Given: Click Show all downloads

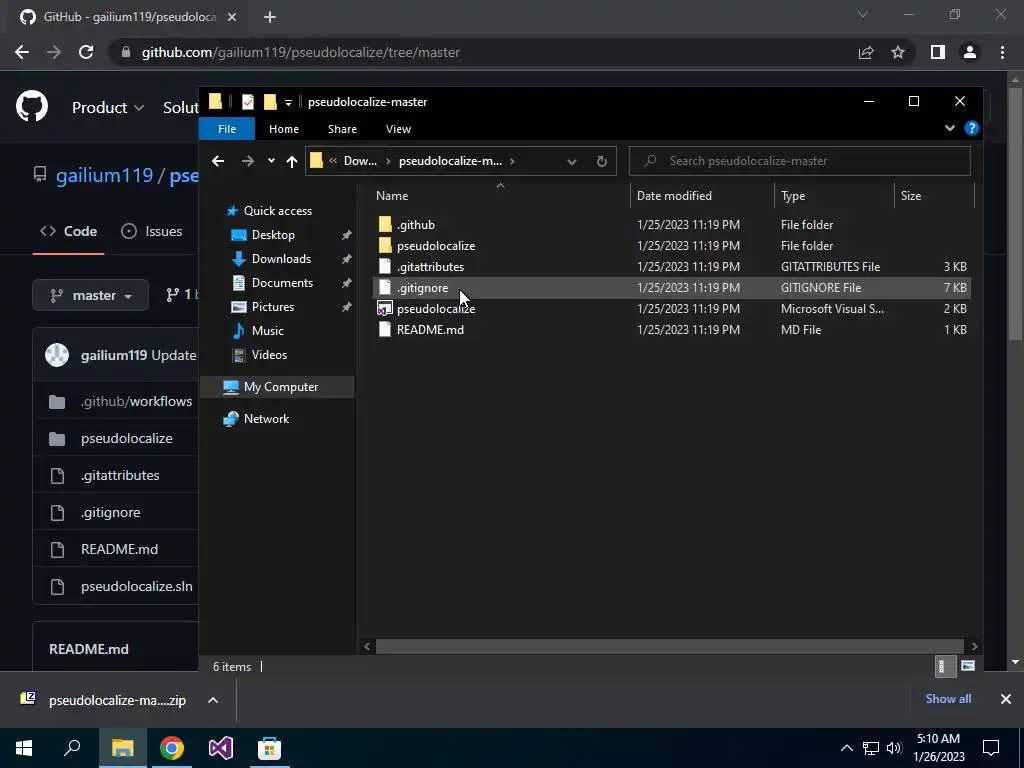Looking at the screenshot, I should coord(948,699).
